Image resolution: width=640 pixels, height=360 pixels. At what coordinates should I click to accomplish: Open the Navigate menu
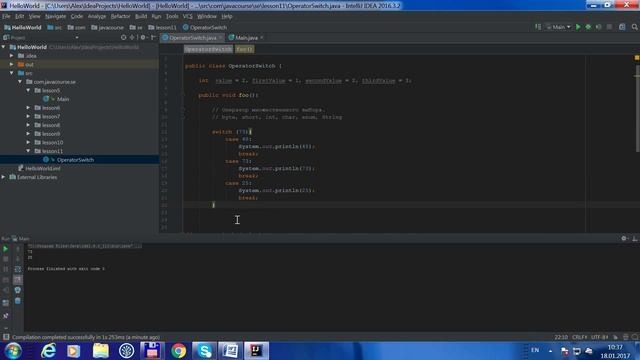coord(56,16)
